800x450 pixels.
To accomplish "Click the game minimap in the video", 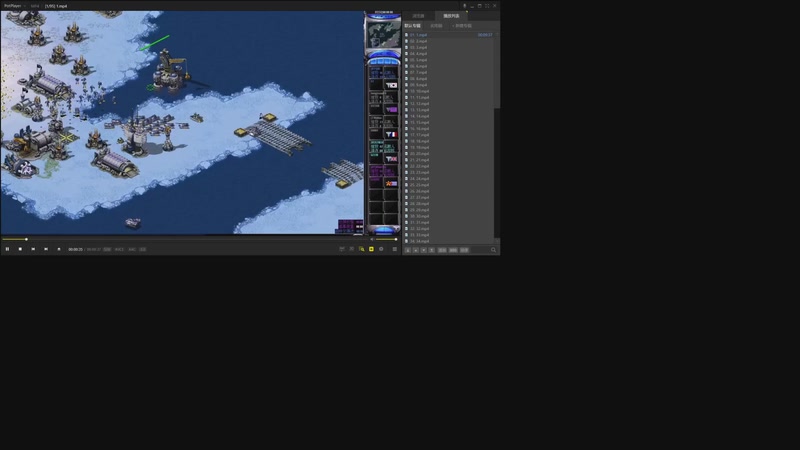I will pos(384,35).
